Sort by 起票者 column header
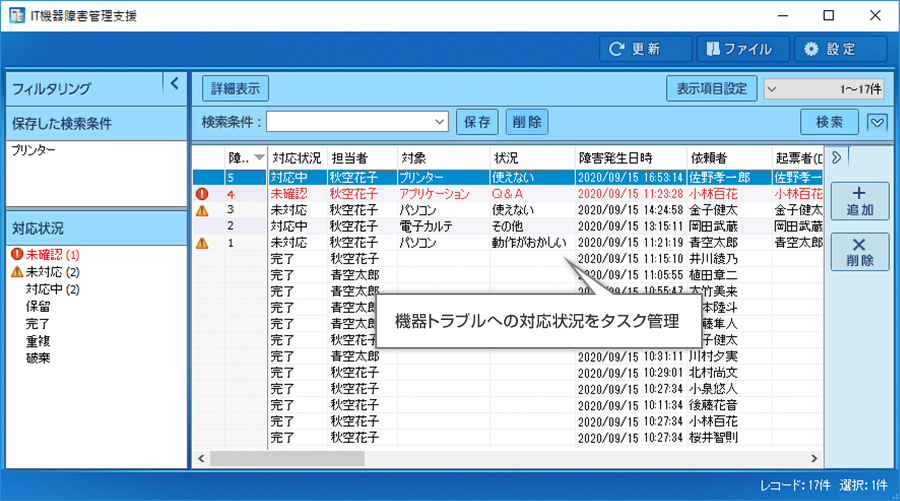 [797, 158]
